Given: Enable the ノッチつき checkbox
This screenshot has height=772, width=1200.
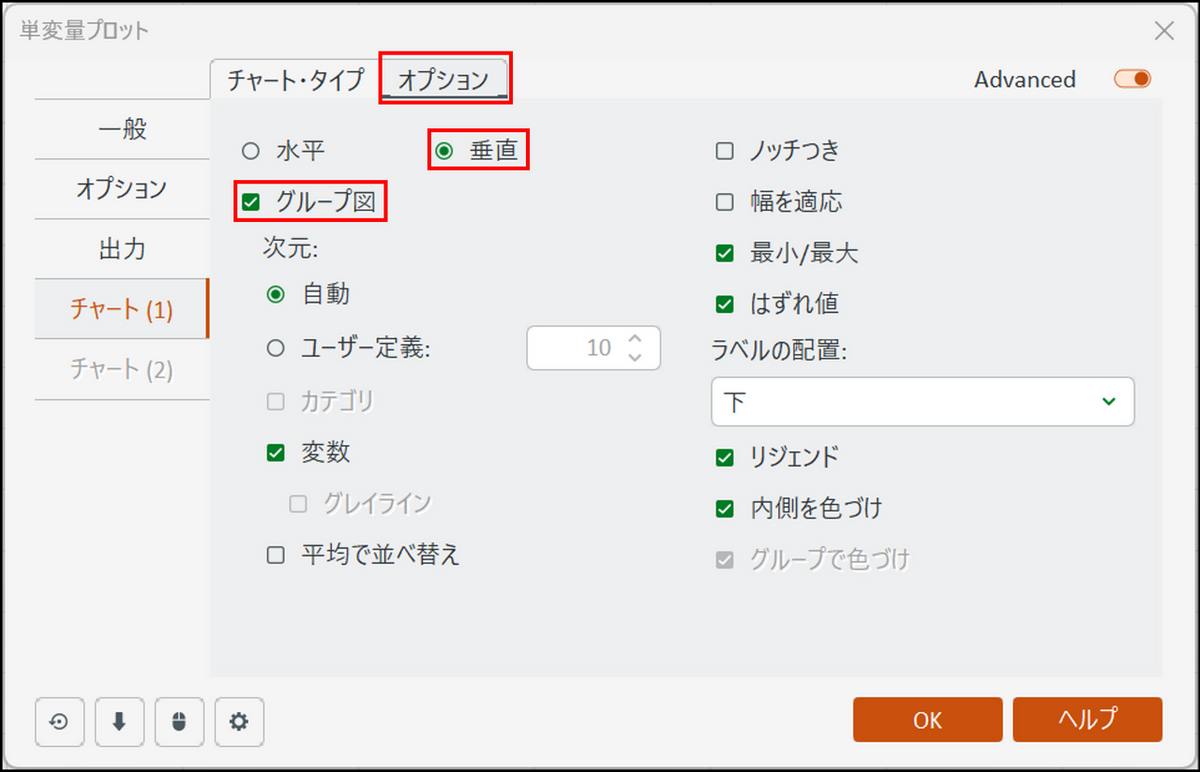Looking at the screenshot, I should coord(725,151).
